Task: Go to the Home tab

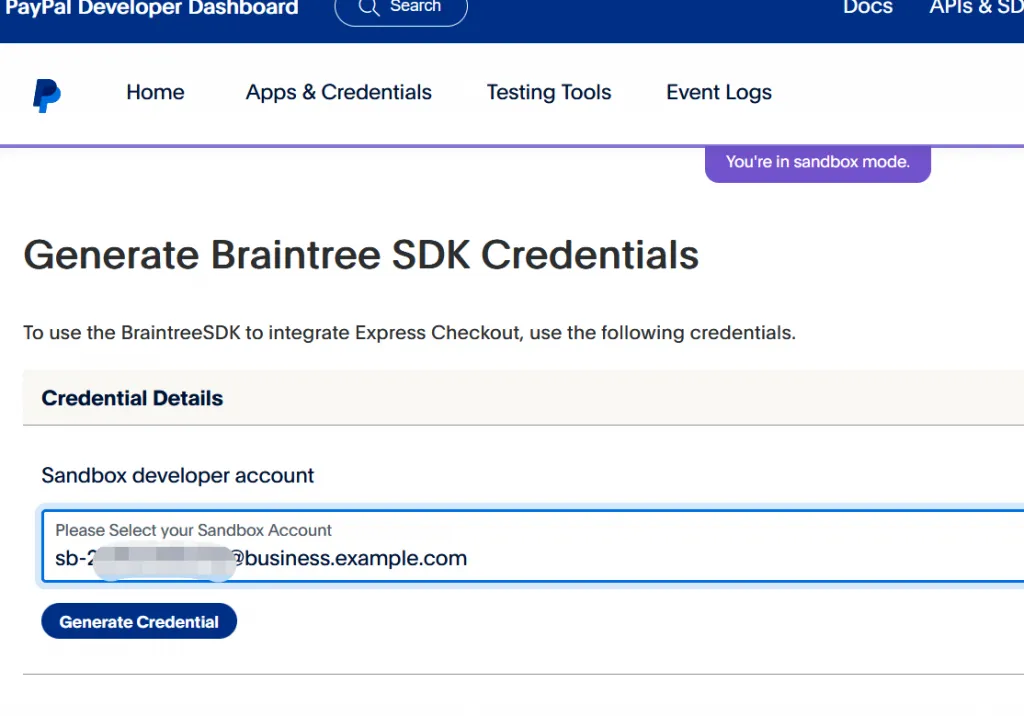Action: (155, 93)
